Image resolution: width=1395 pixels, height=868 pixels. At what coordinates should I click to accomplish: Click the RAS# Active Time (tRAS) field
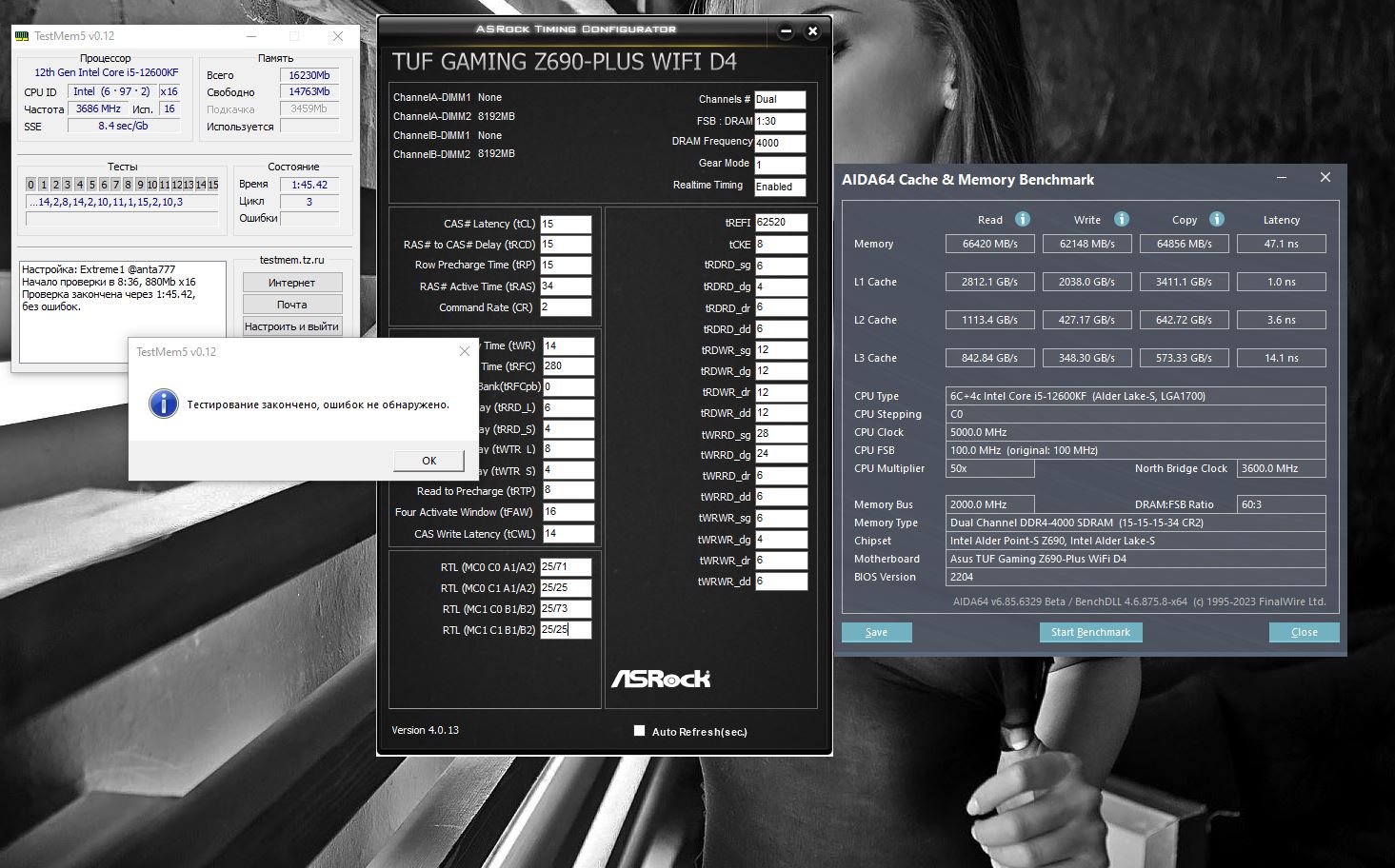[x=566, y=286]
